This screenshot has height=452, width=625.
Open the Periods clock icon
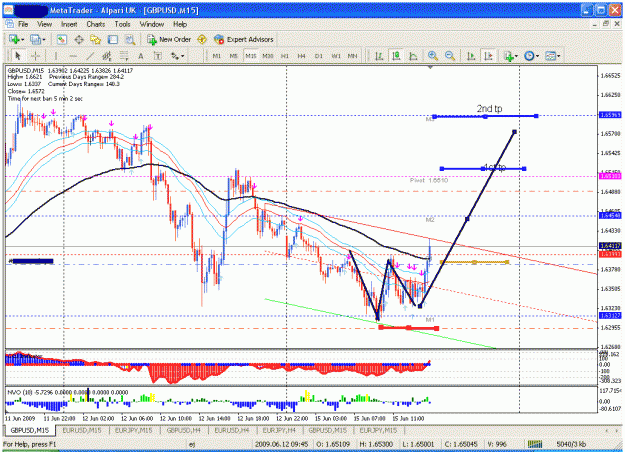click(x=529, y=56)
